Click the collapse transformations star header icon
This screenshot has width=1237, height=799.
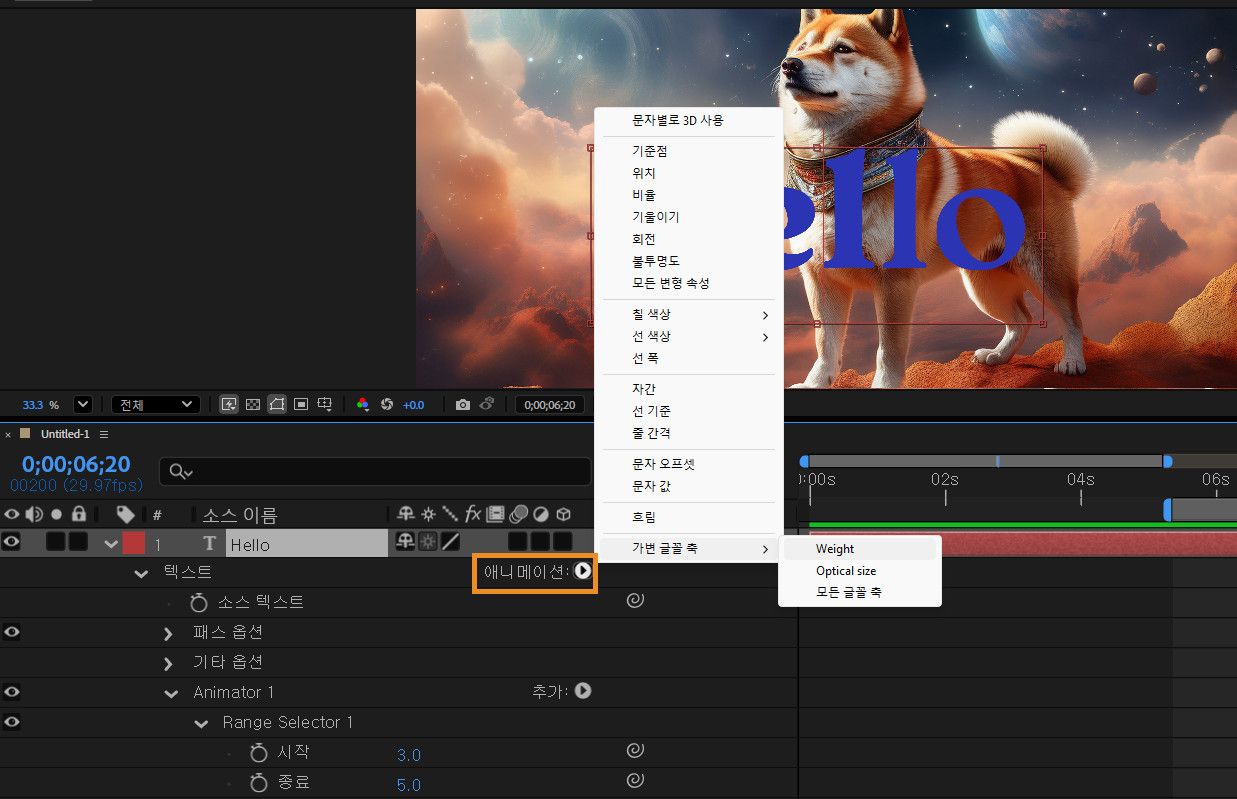pos(428,514)
